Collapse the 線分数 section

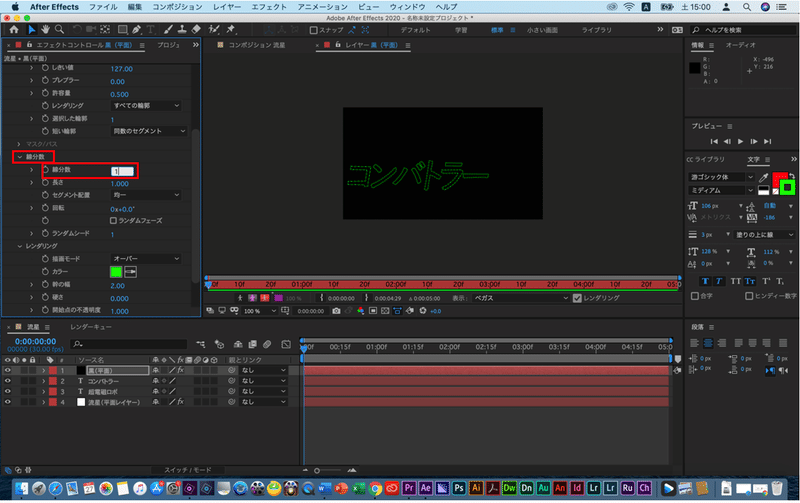tap(20, 157)
